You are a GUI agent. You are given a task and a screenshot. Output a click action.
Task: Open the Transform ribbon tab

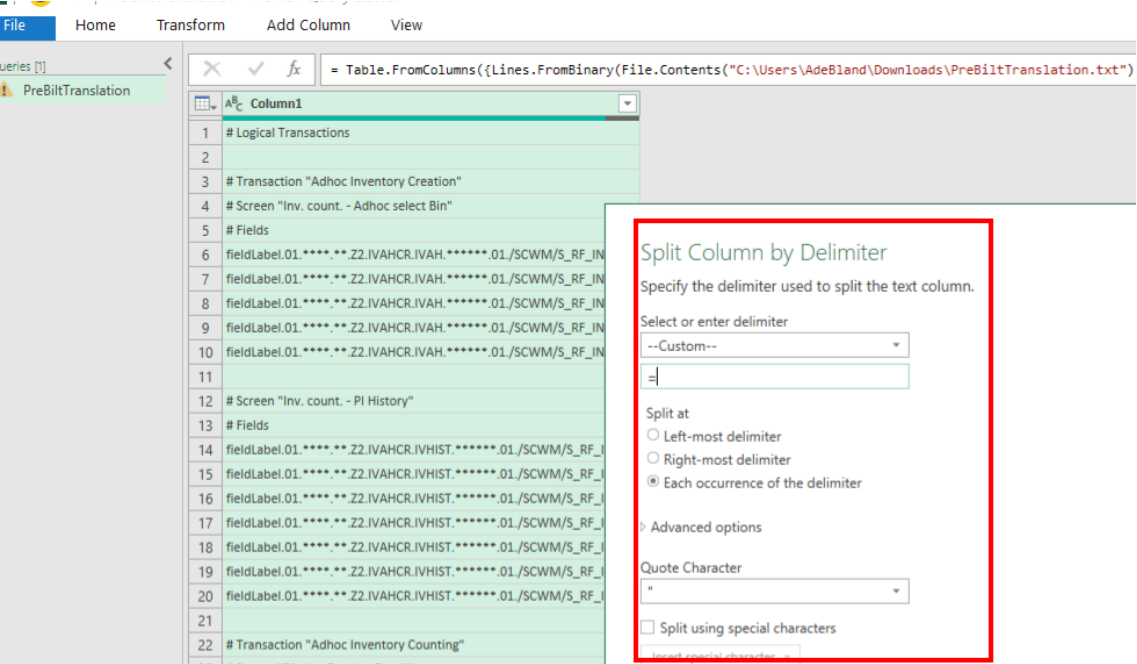click(190, 25)
